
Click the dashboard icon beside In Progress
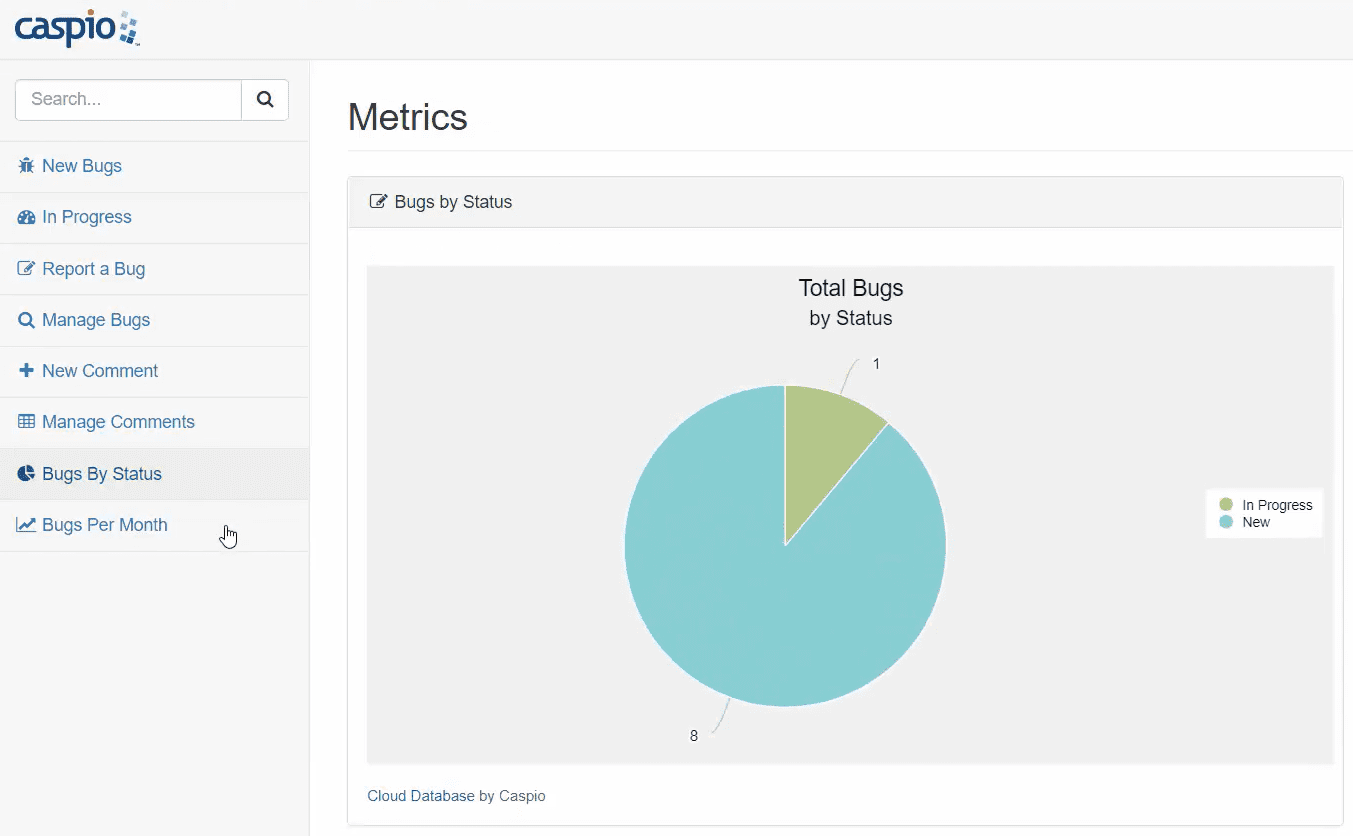pyautogui.click(x=26, y=218)
